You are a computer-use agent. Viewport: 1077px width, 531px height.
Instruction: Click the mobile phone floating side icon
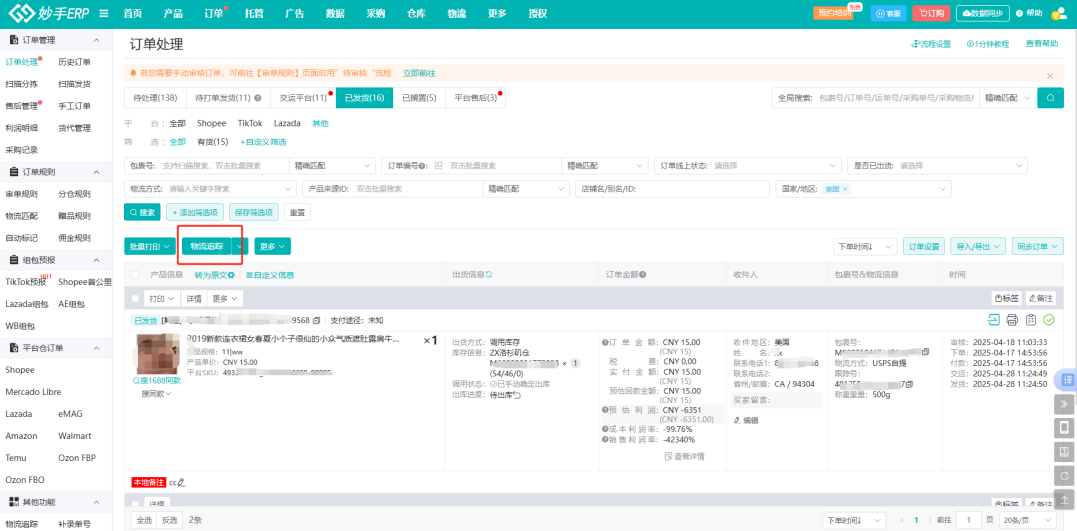click(1064, 428)
